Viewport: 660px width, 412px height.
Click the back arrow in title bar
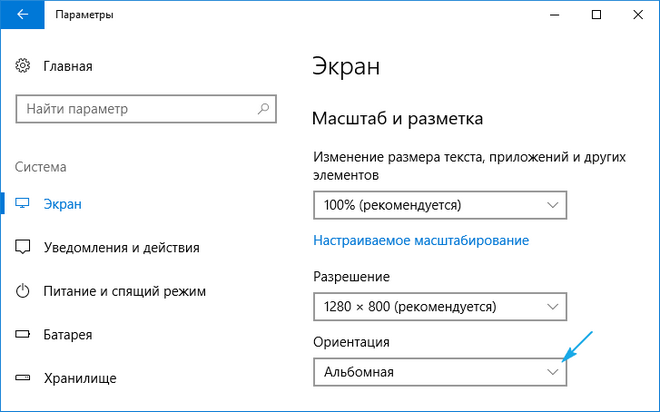pyautogui.click(x=22, y=15)
